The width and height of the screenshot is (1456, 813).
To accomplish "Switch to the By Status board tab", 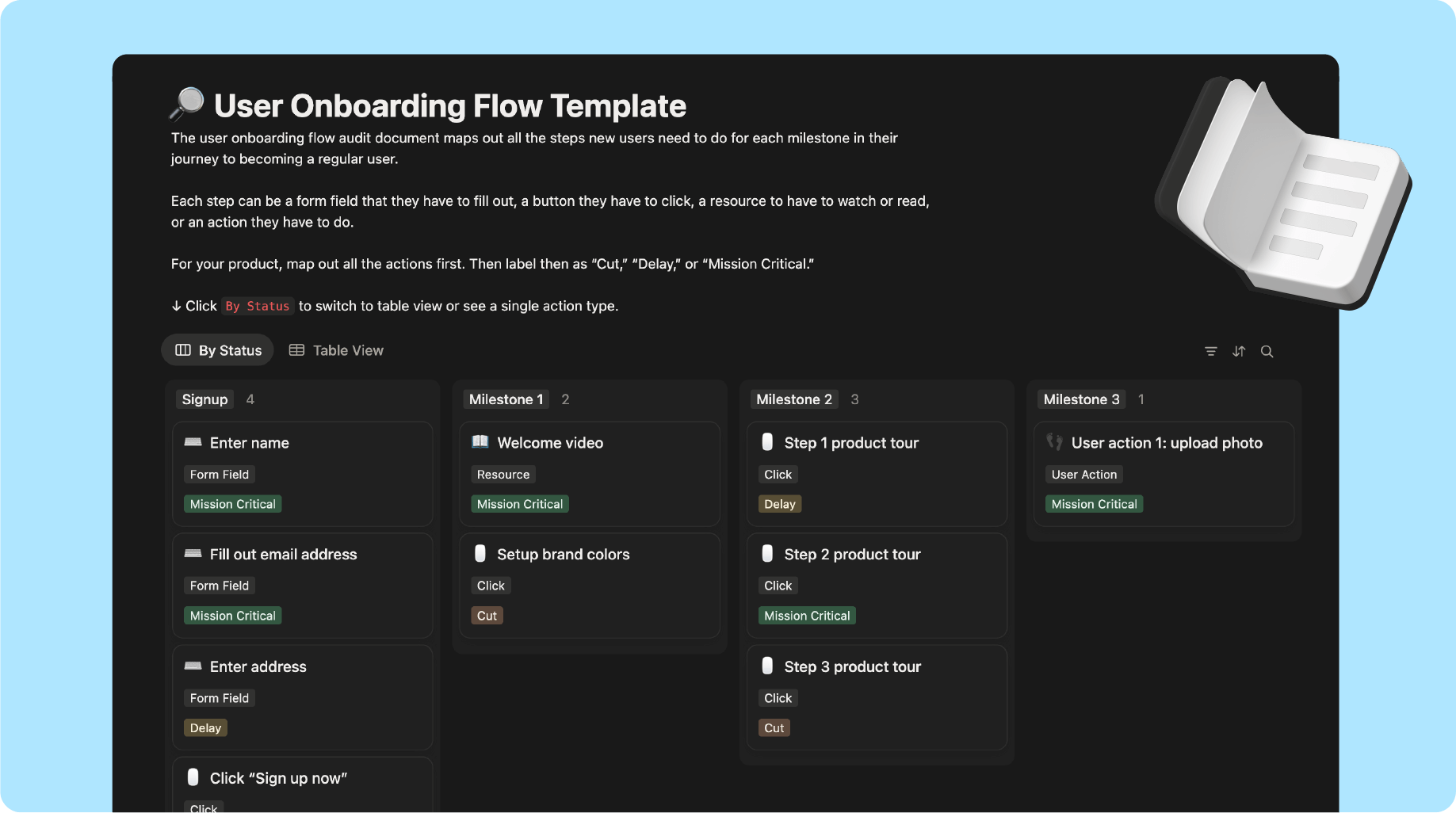I will [218, 350].
